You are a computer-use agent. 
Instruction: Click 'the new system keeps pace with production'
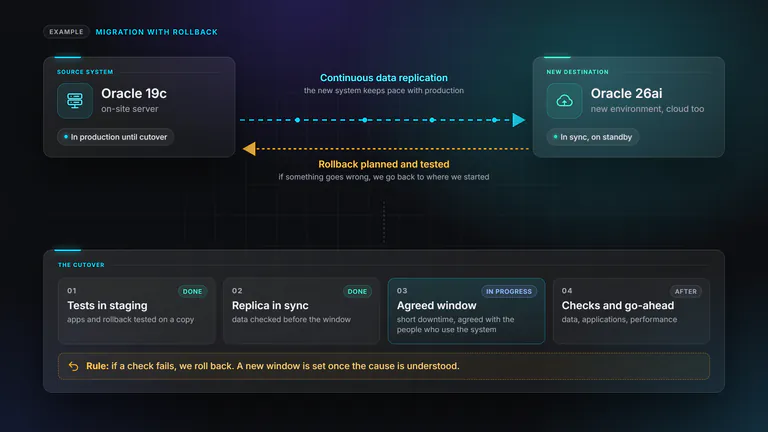coord(384,91)
